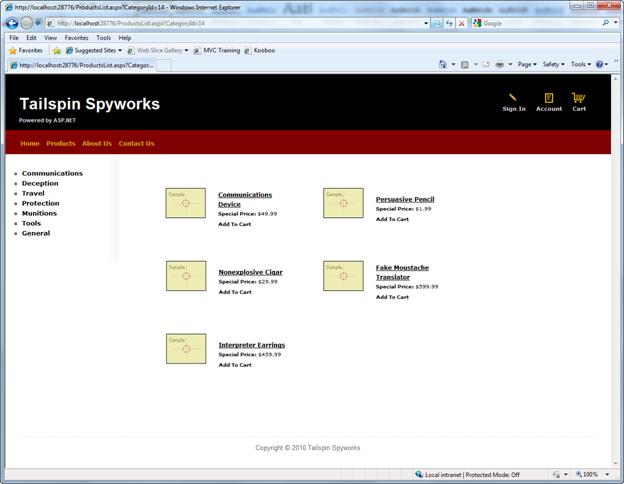Select the Deception category

point(40,183)
